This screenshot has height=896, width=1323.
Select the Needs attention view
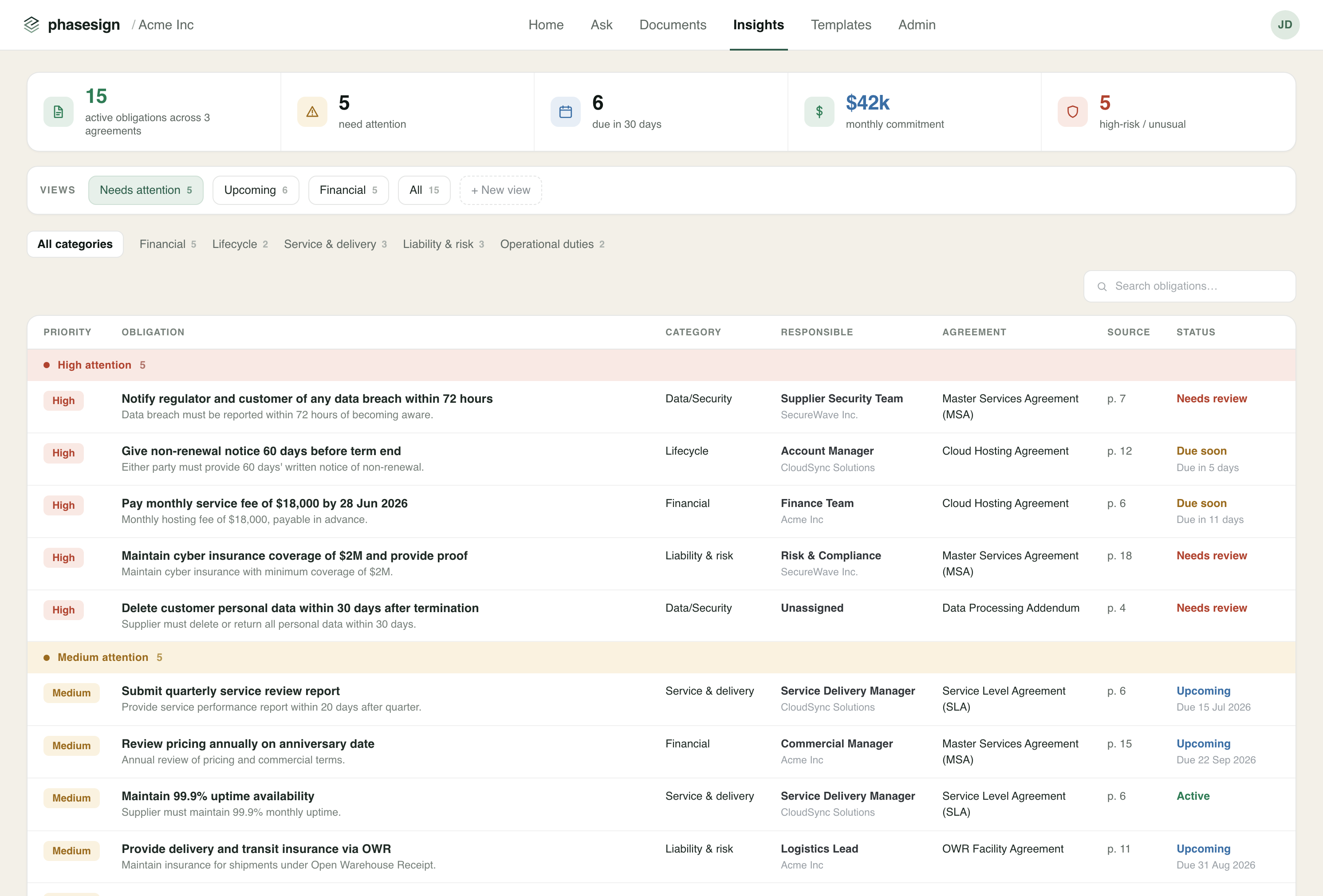pos(146,190)
